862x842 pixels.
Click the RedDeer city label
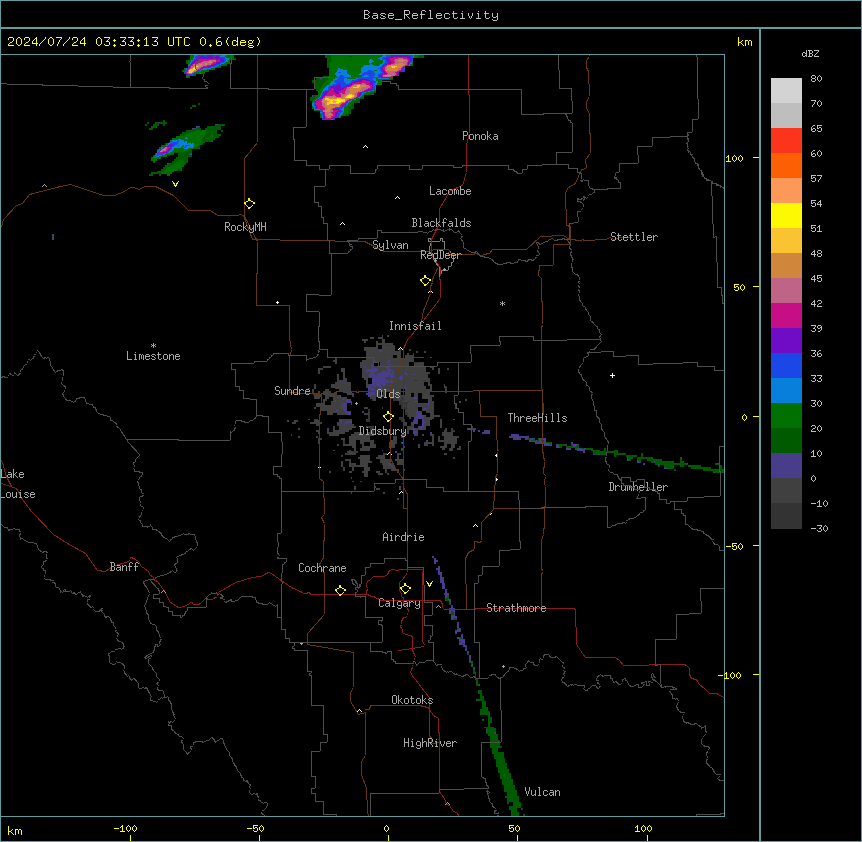tap(440, 255)
